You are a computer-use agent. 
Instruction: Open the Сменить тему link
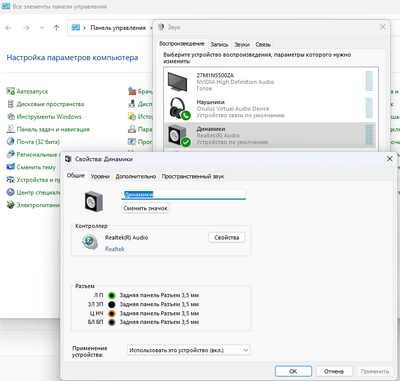point(36,167)
